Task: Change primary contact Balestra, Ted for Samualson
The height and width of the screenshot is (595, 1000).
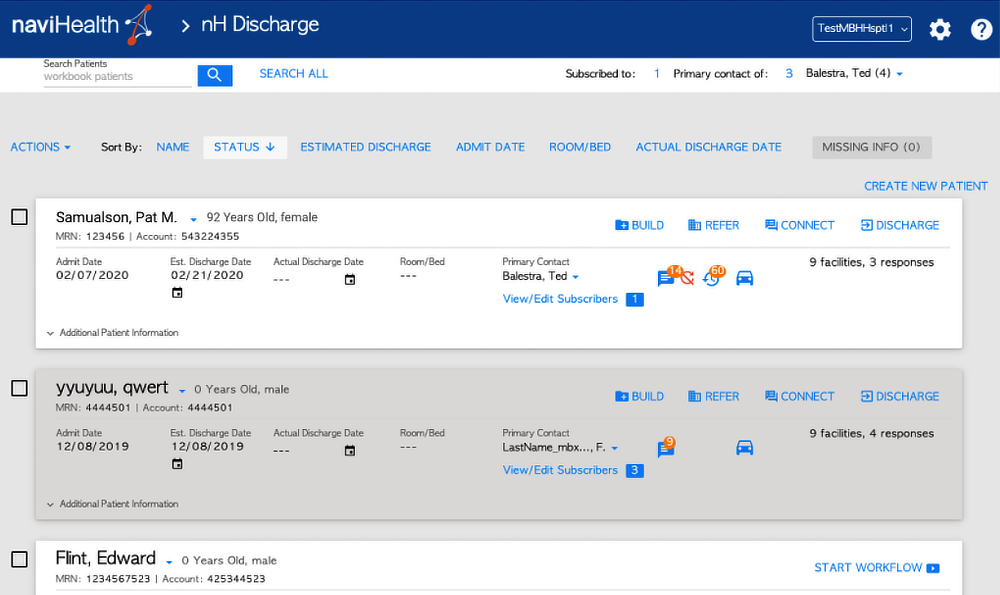Action: (x=540, y=276)
